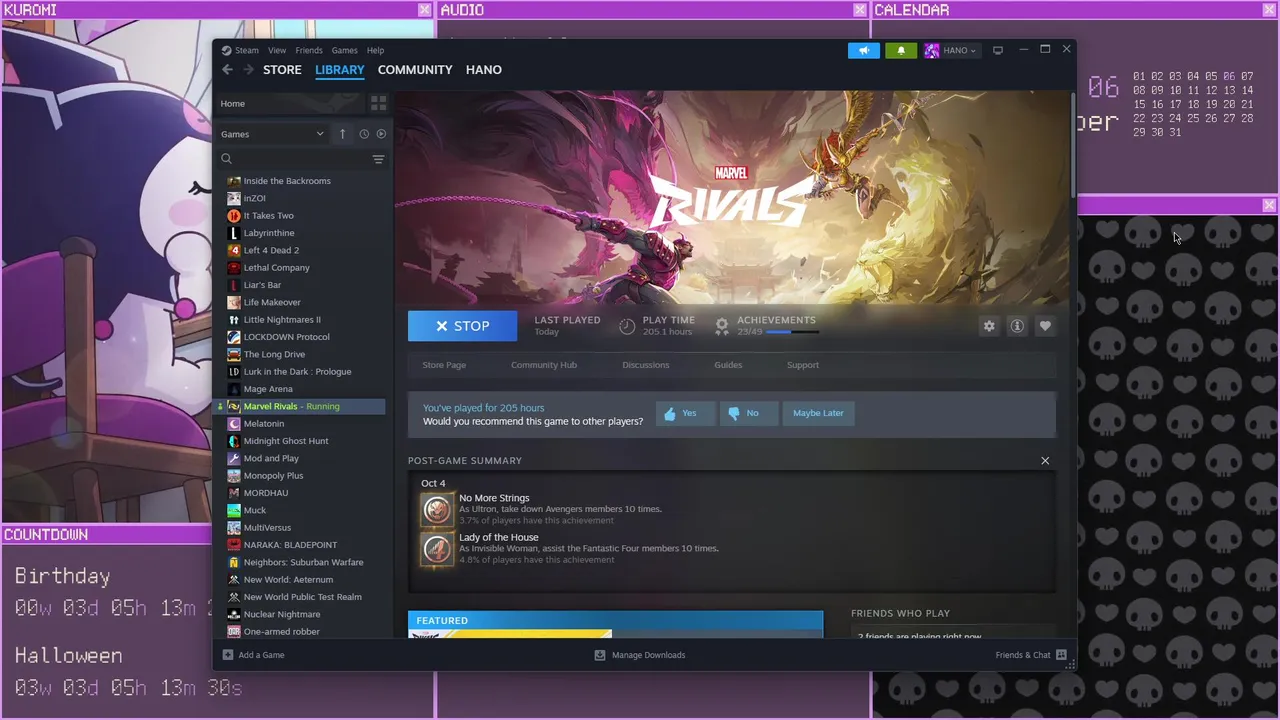Switch to the COMMUNITY tab
The image size is (1280, 720).
[x=415, y=70]
